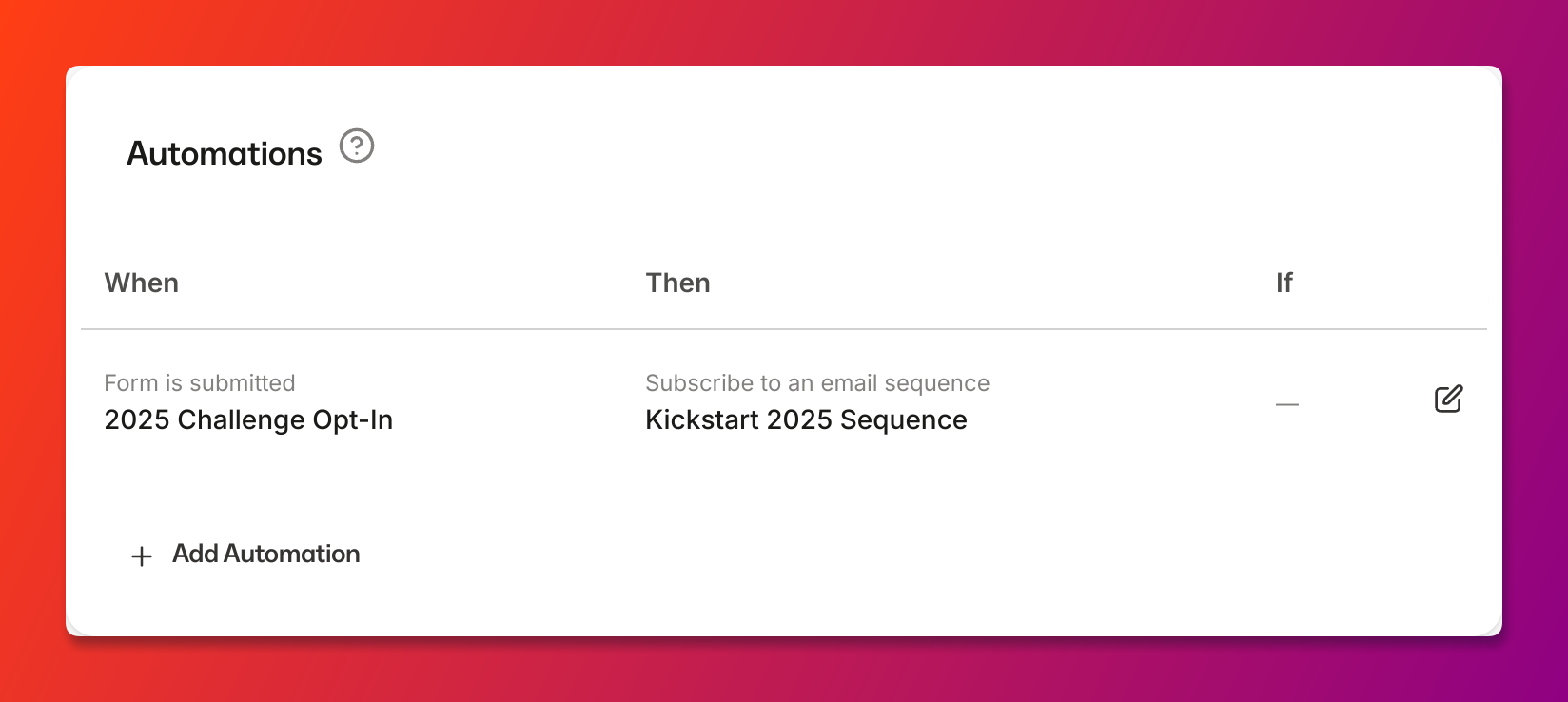Click the plus icon beside Add Automation
Viewport: 1568px width, 702px height.
(142, 556)
